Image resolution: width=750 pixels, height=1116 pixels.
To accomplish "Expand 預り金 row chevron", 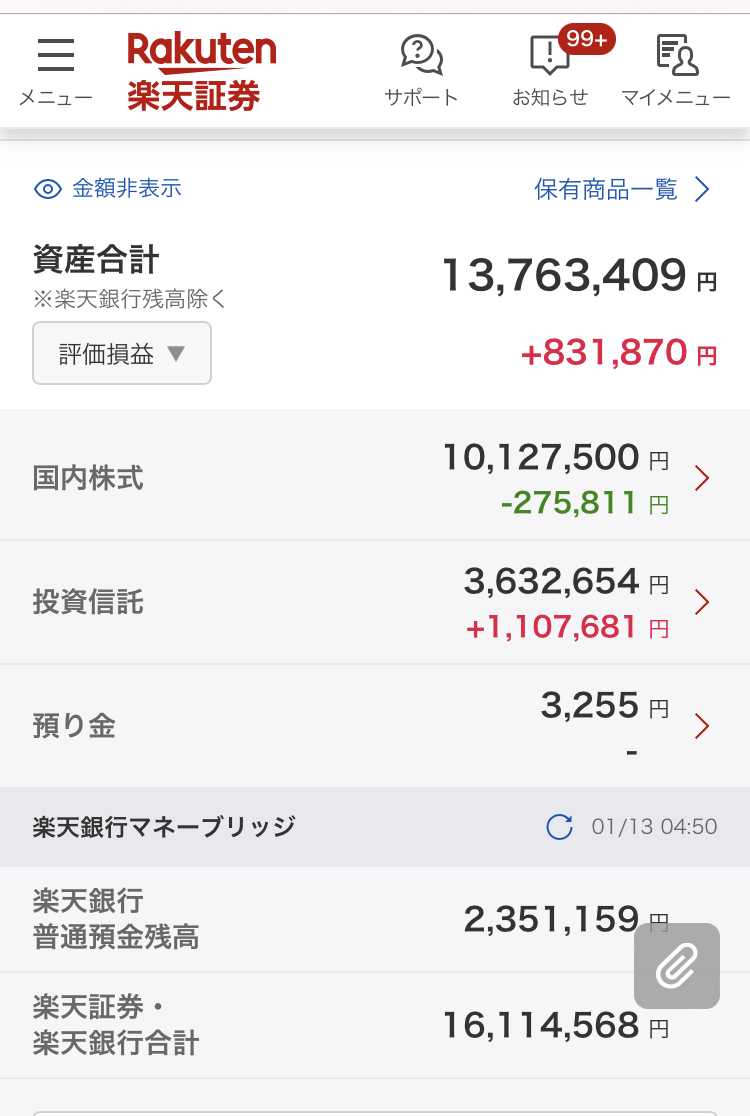I will coord(702,726).
